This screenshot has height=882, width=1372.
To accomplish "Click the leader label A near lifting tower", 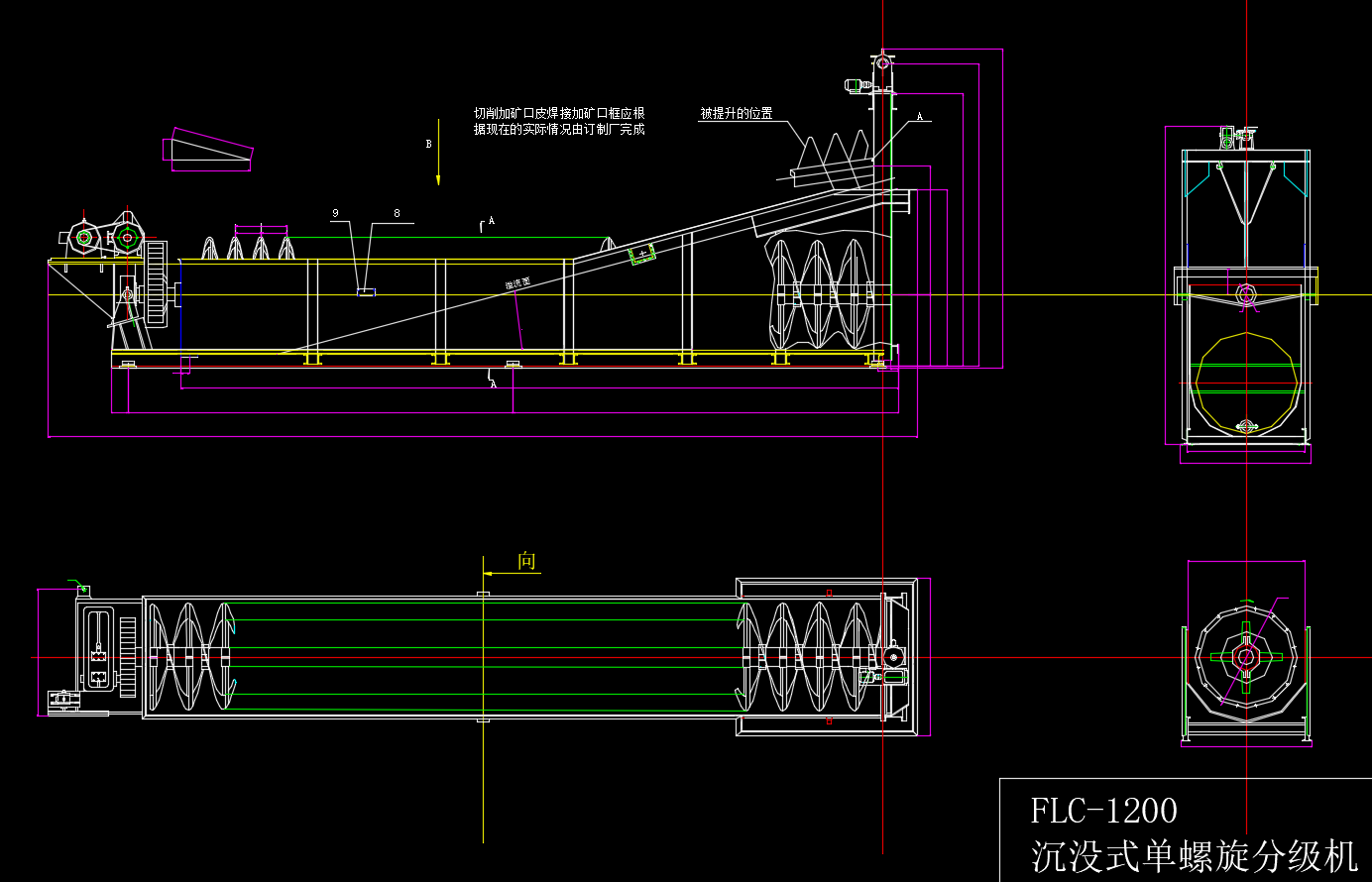I will click(x=920, y=117).
